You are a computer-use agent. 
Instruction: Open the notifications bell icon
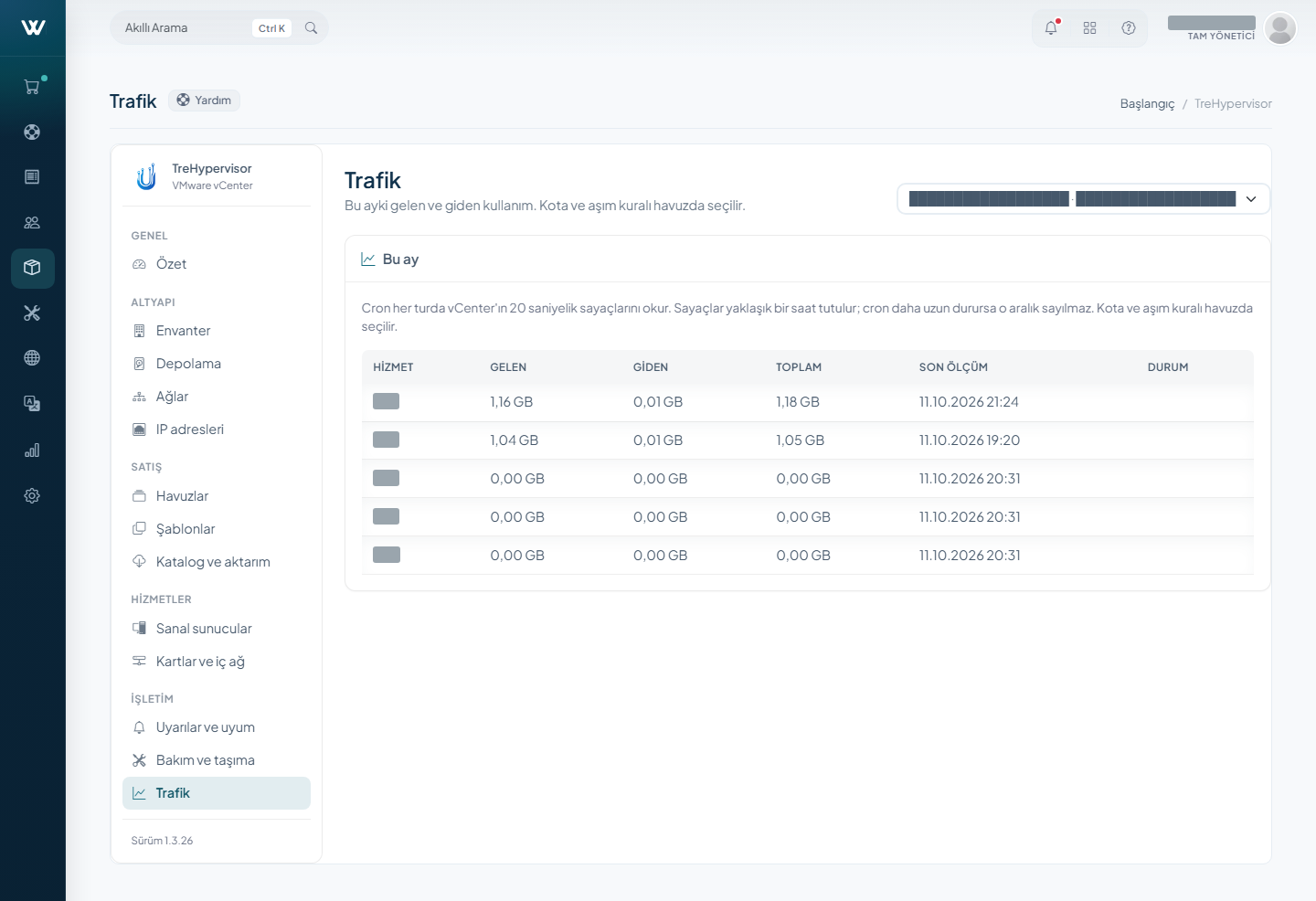1051,28
